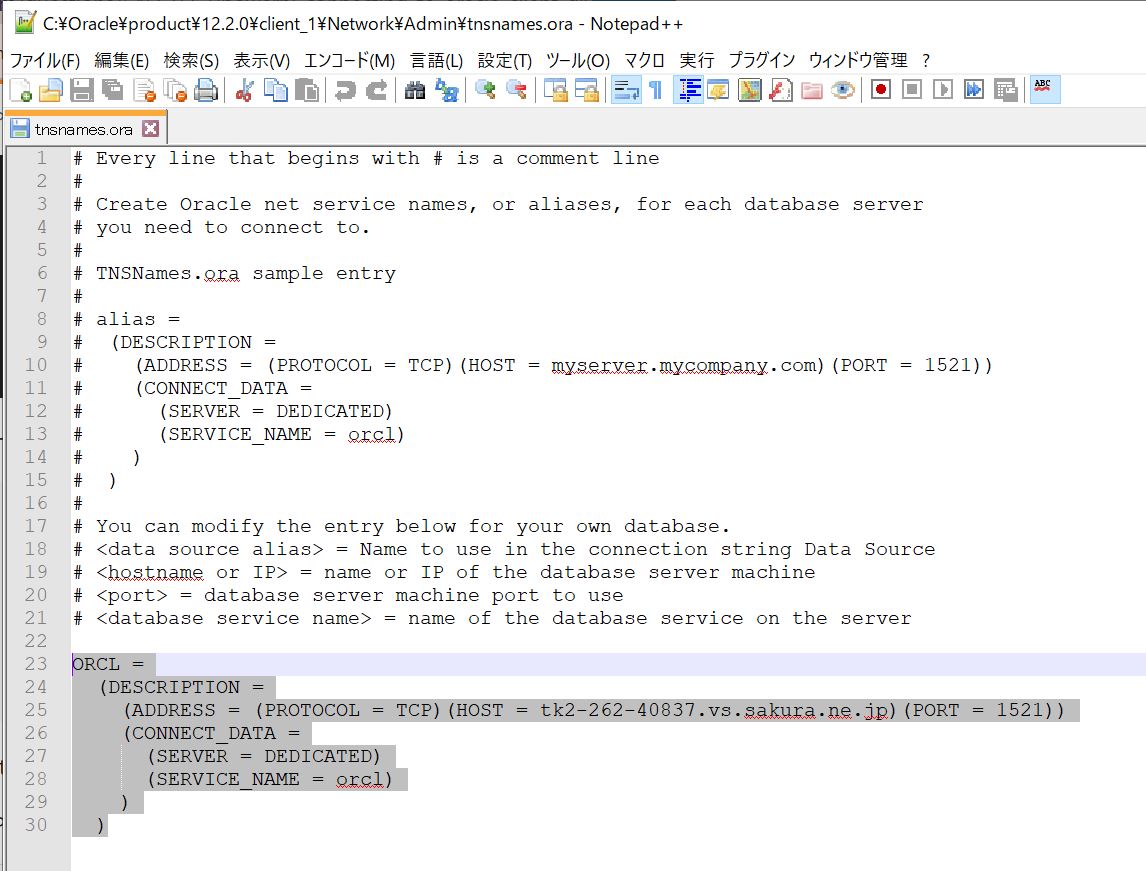Click the Undo arrow icon
The height and width of the screenshot is (871, 1146).
(x=345, y=91)
